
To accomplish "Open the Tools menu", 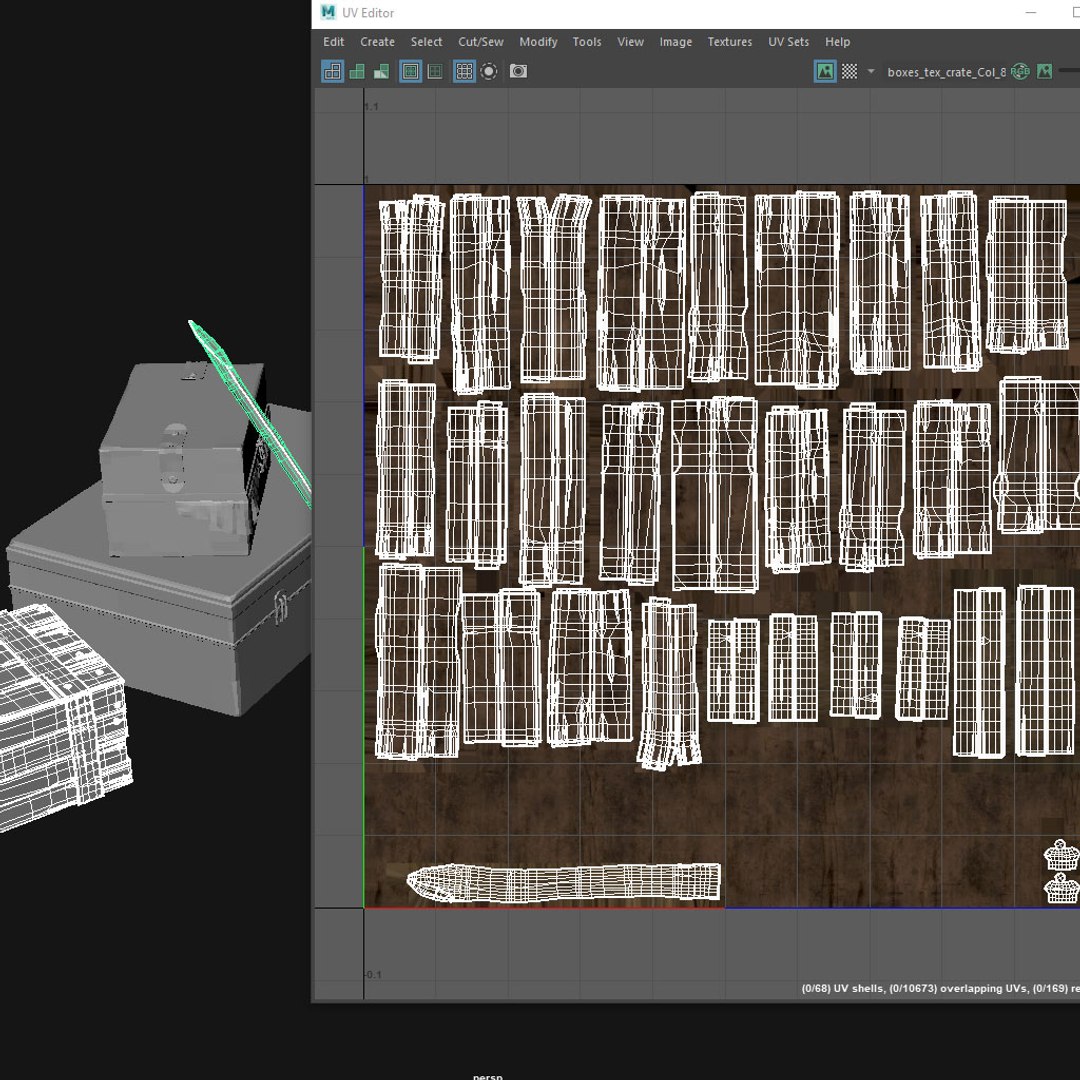I will pyautogui.click(x=587, y=41).
